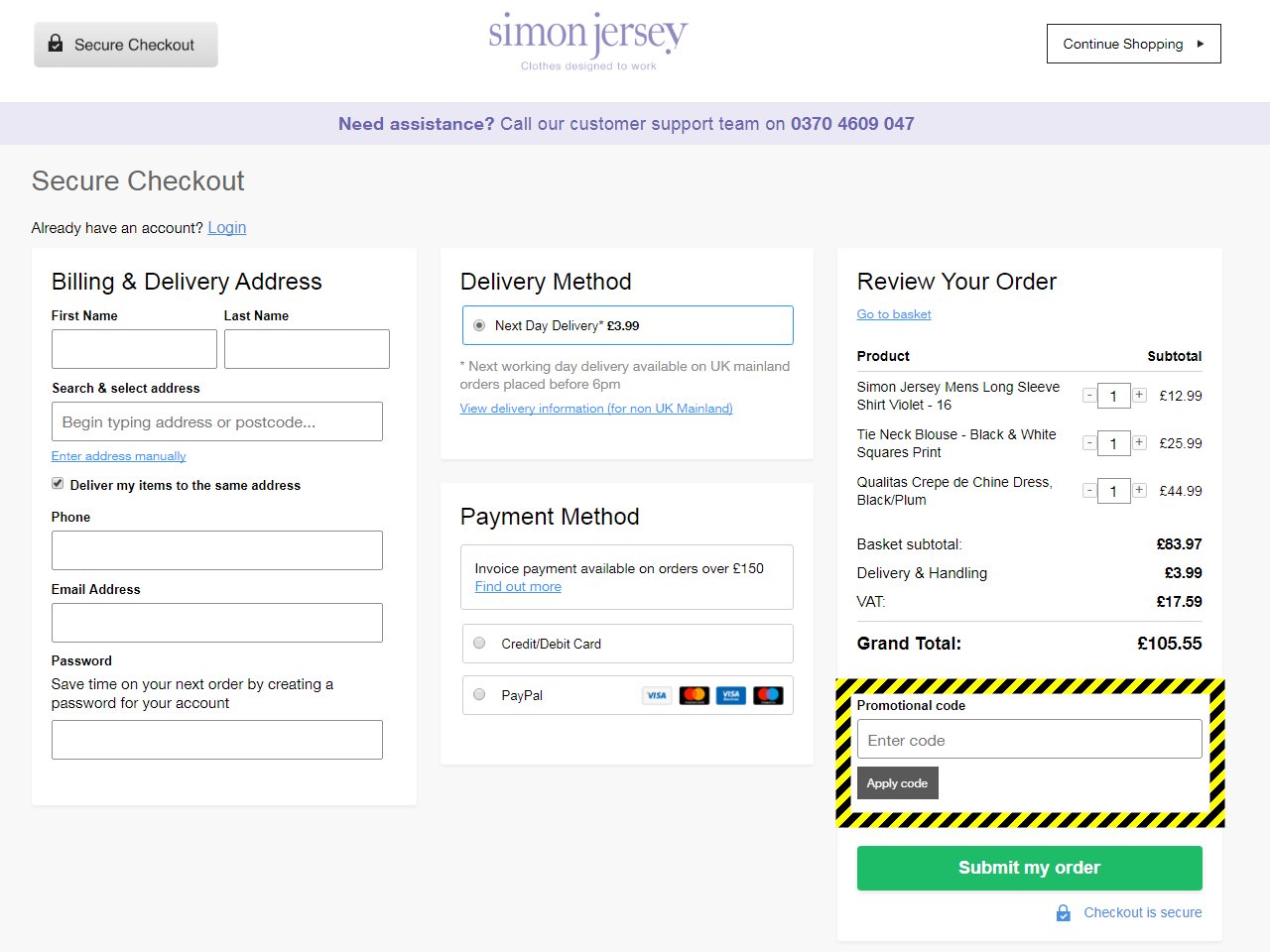Click the orange Mastercard icon

(694, 695)
